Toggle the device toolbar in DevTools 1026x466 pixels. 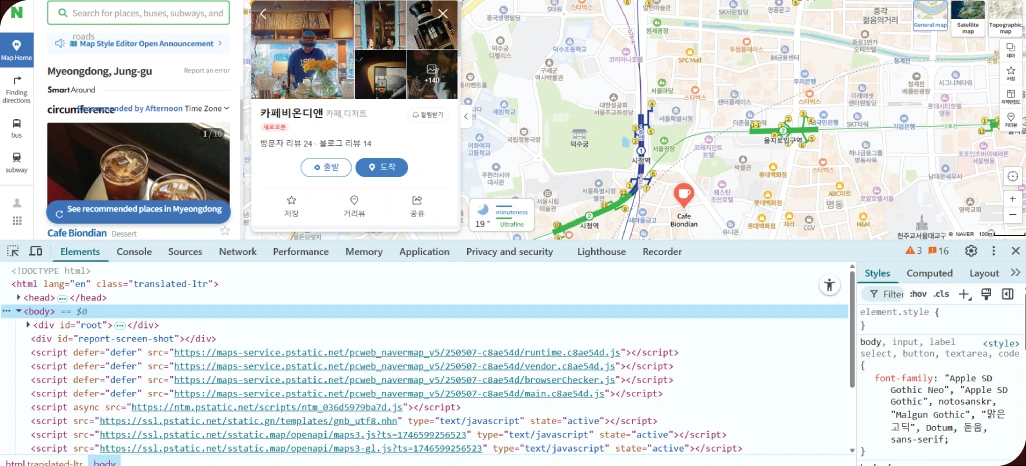[36, 251]
